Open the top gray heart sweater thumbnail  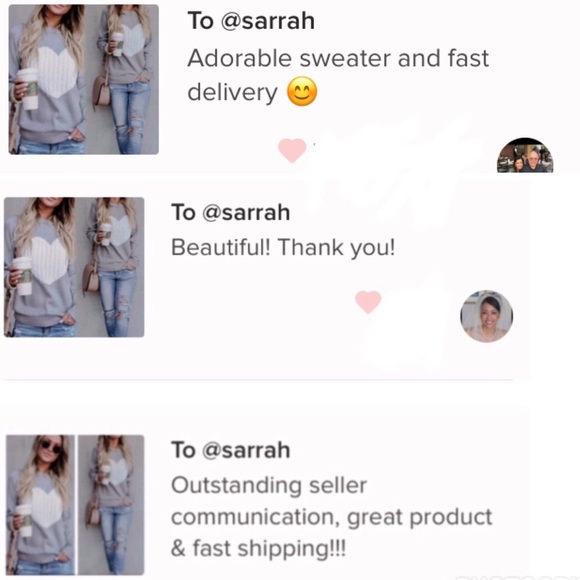click(84, 79)
